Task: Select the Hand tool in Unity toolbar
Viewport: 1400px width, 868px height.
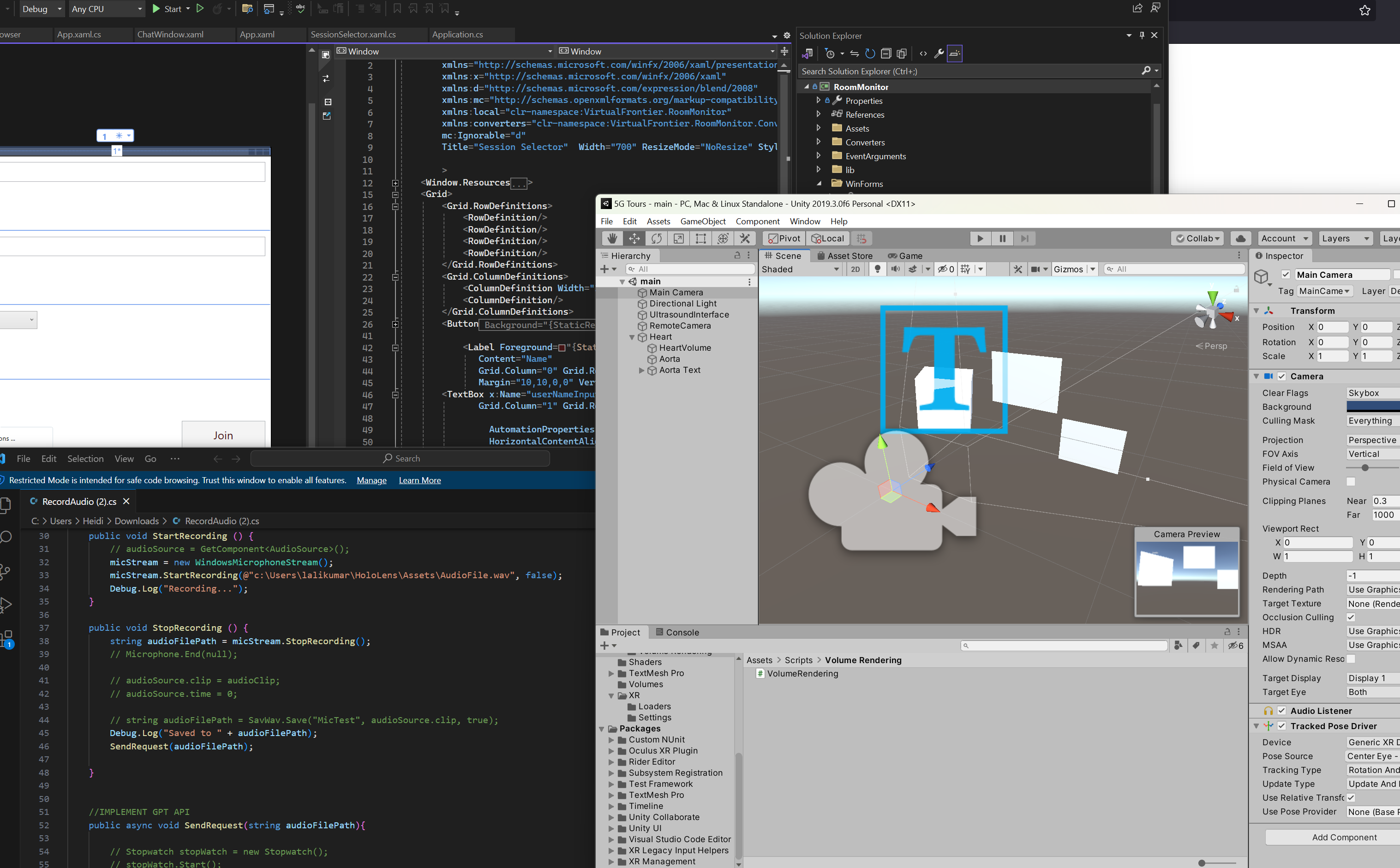Action: click(x=612, y=238)
